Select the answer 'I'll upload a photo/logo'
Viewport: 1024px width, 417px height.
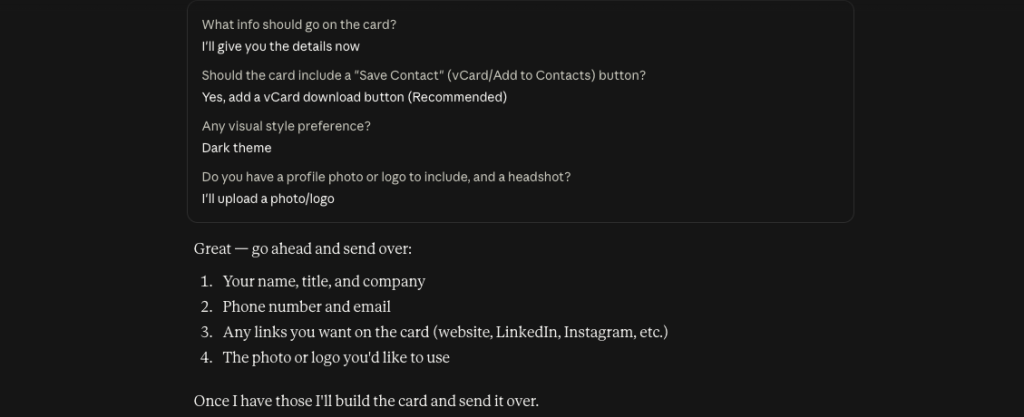coord(268,199)
